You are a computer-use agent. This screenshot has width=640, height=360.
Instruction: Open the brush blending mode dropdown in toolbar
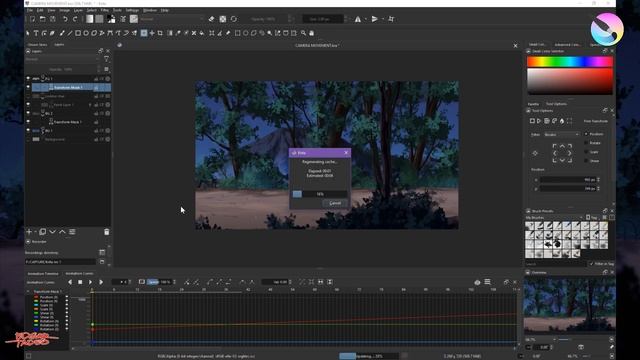(171, 19)
